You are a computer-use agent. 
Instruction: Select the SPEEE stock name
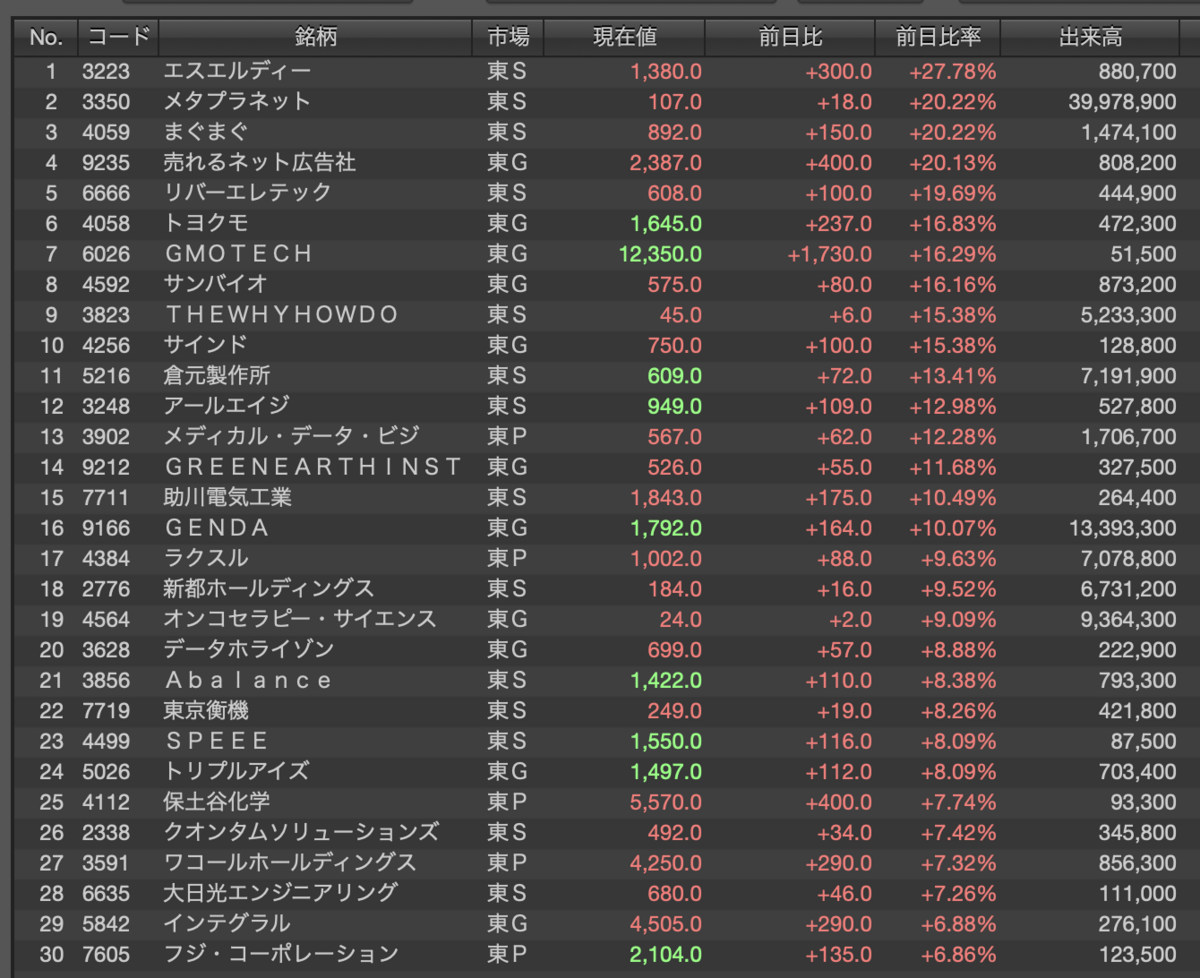(217, 741)
